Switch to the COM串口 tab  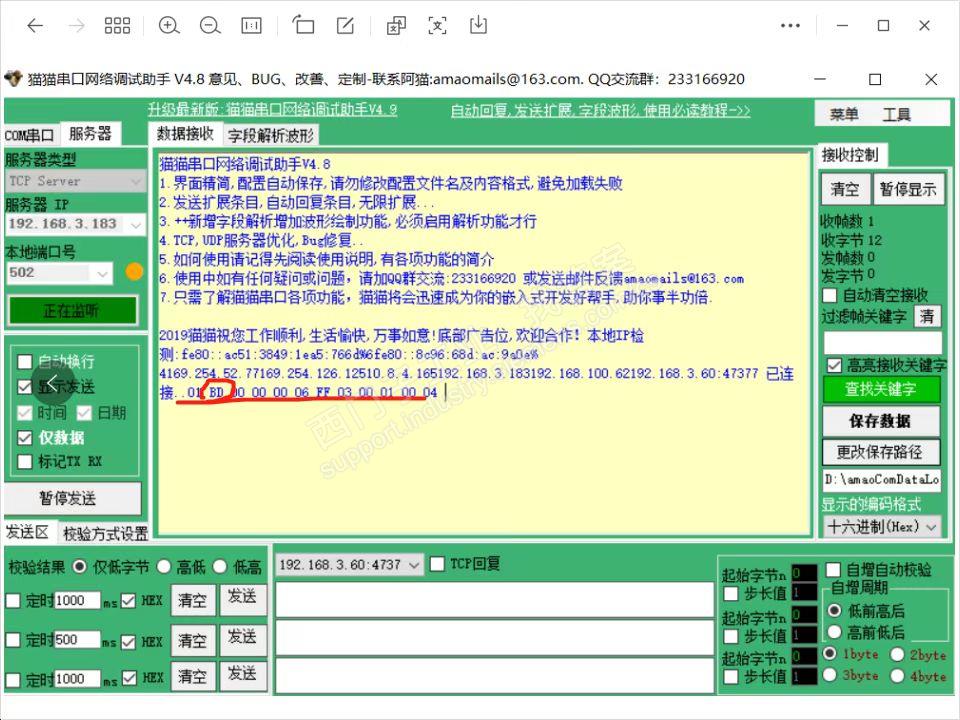pos(30,135)
